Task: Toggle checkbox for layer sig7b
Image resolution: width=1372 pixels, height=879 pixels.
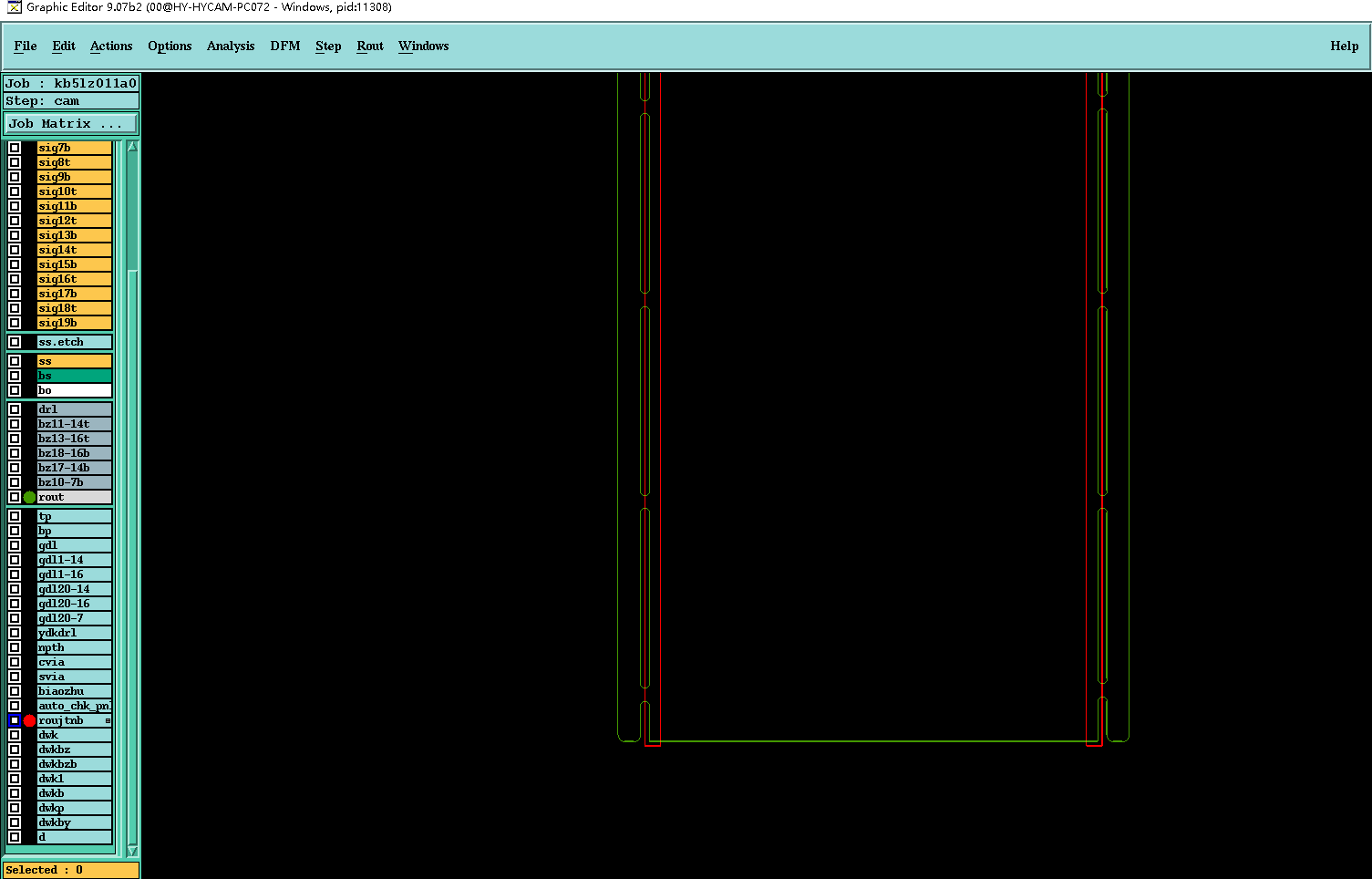Action: tap(15, 148)
